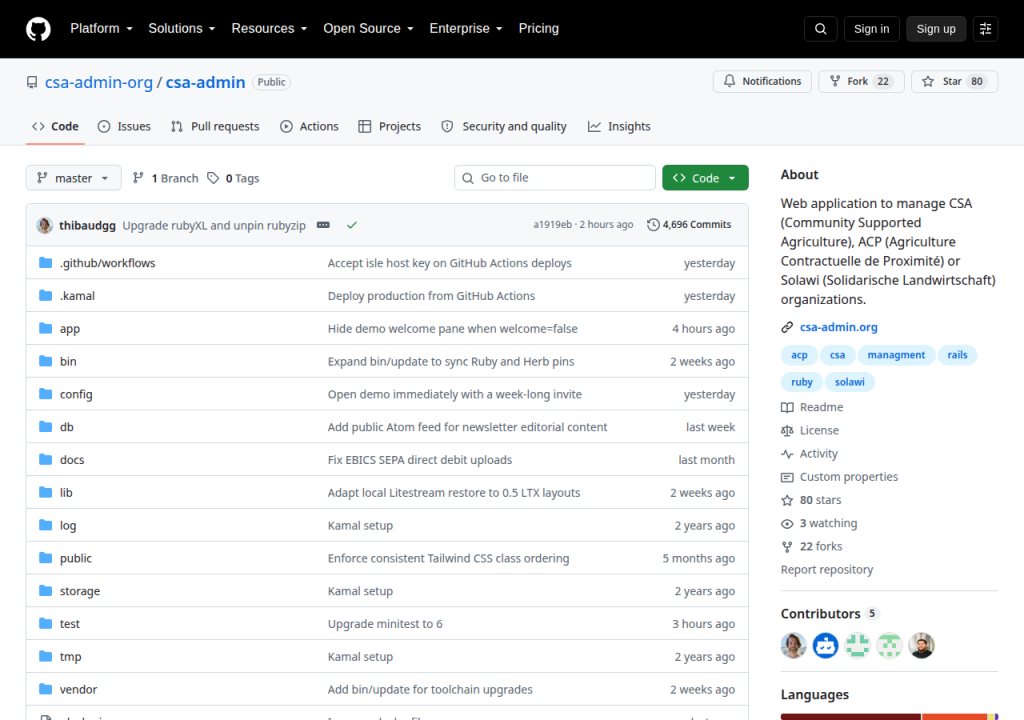Open the GitHub home logo

[x=38, y=29]
